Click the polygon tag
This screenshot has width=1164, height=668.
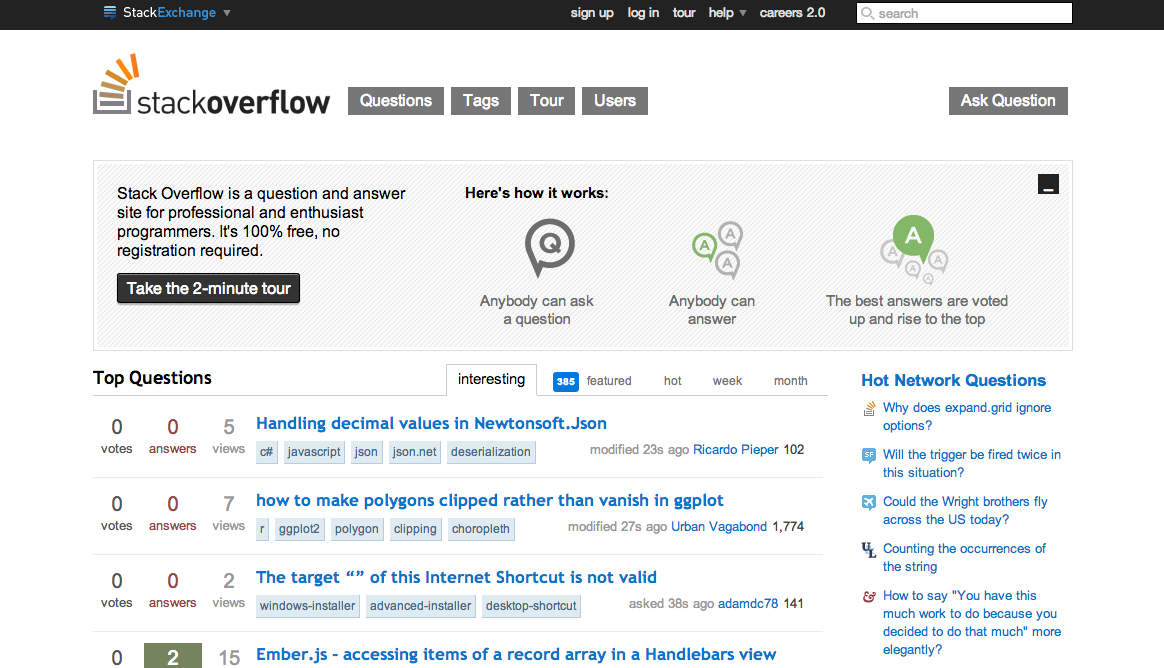356,529
